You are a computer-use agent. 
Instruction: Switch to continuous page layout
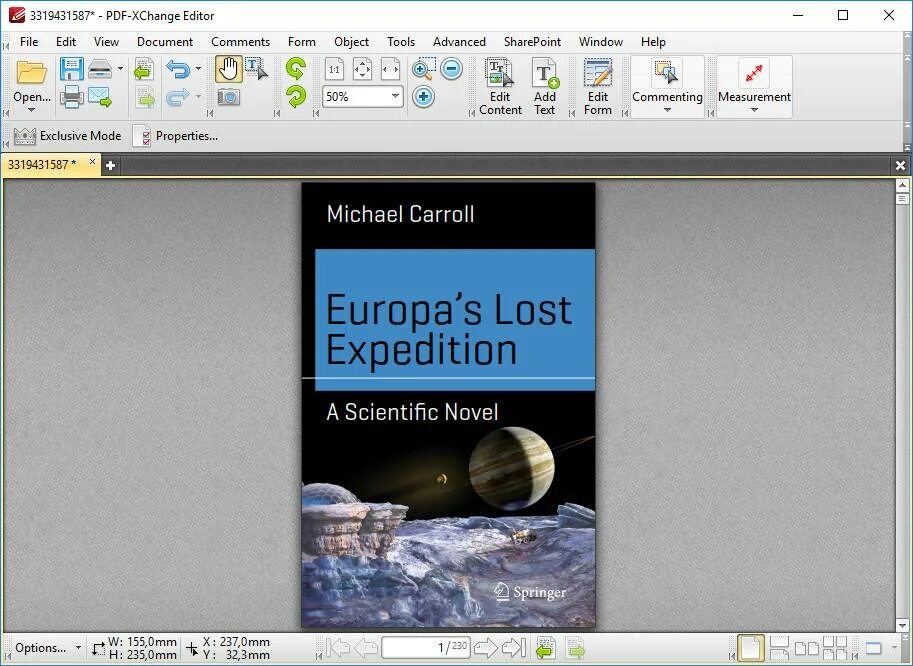779,647
